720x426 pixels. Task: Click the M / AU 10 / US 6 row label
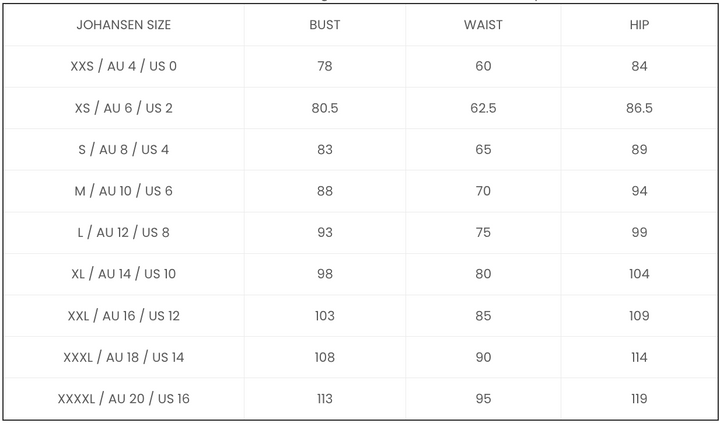pos(124,191)
